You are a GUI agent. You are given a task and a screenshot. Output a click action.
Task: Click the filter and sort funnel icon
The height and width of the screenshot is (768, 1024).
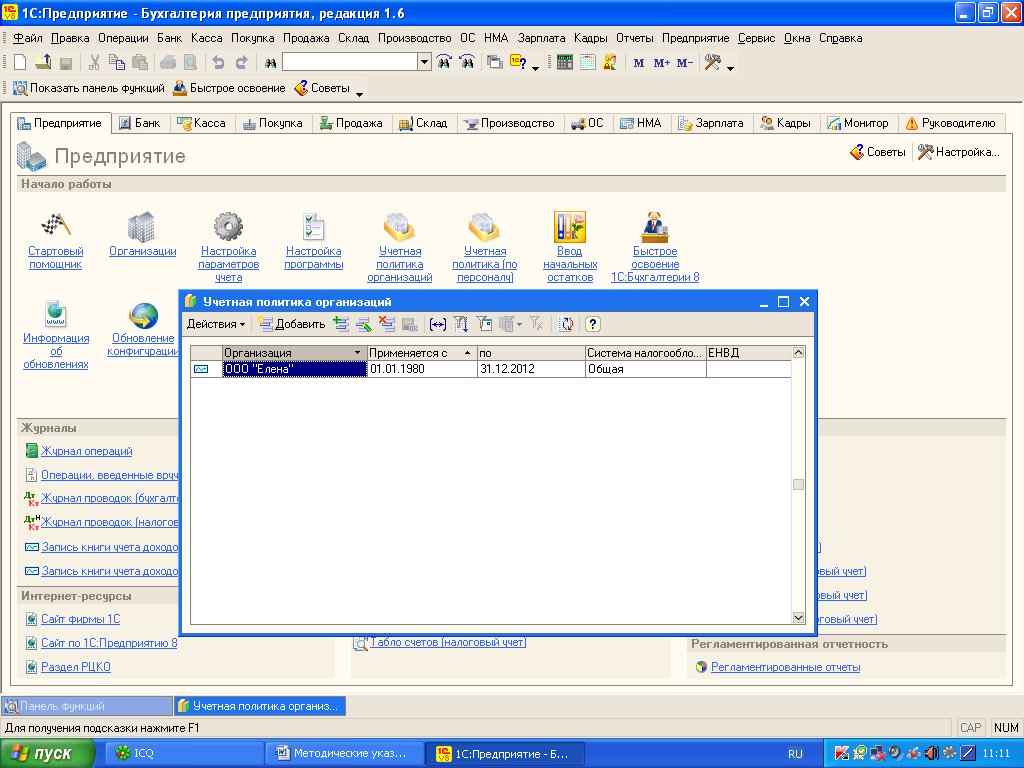click(x=460, y=324)
